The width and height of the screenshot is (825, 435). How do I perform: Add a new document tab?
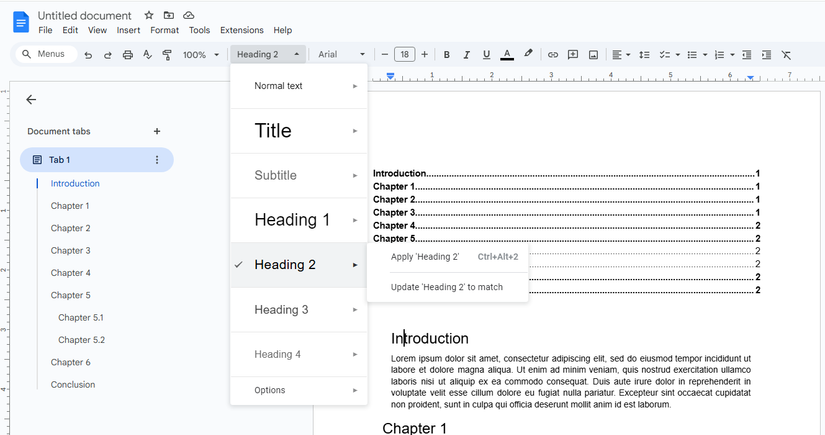(x=157, y=131)
